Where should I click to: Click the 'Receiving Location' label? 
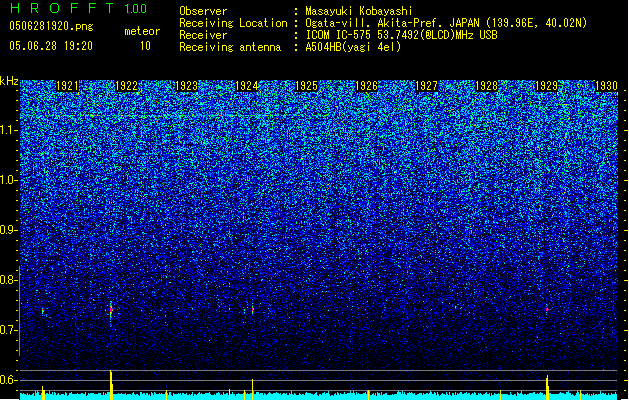click(233, 23)
